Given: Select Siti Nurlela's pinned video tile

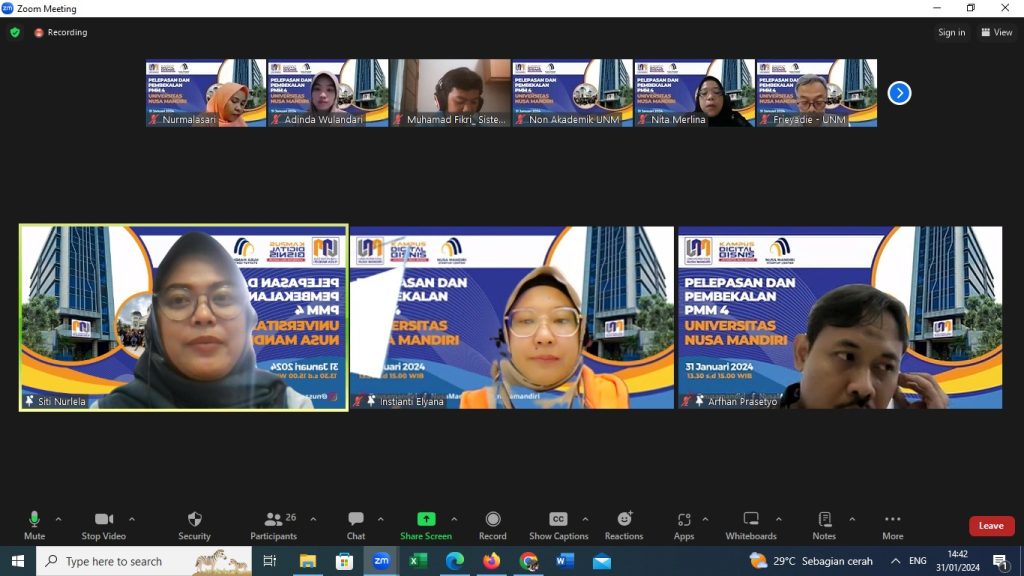Looking at the screenshot, I should (184, 317).
